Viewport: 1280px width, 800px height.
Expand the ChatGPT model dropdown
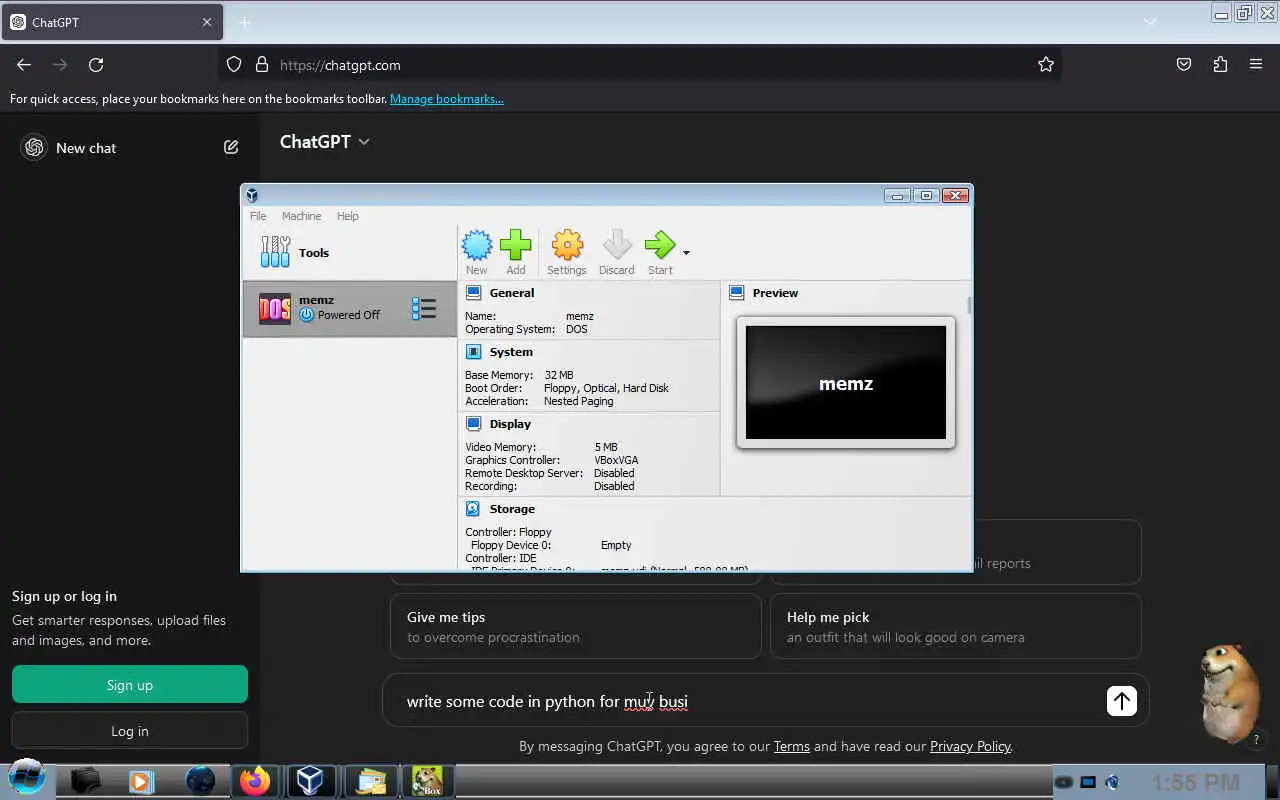point(325,142)
